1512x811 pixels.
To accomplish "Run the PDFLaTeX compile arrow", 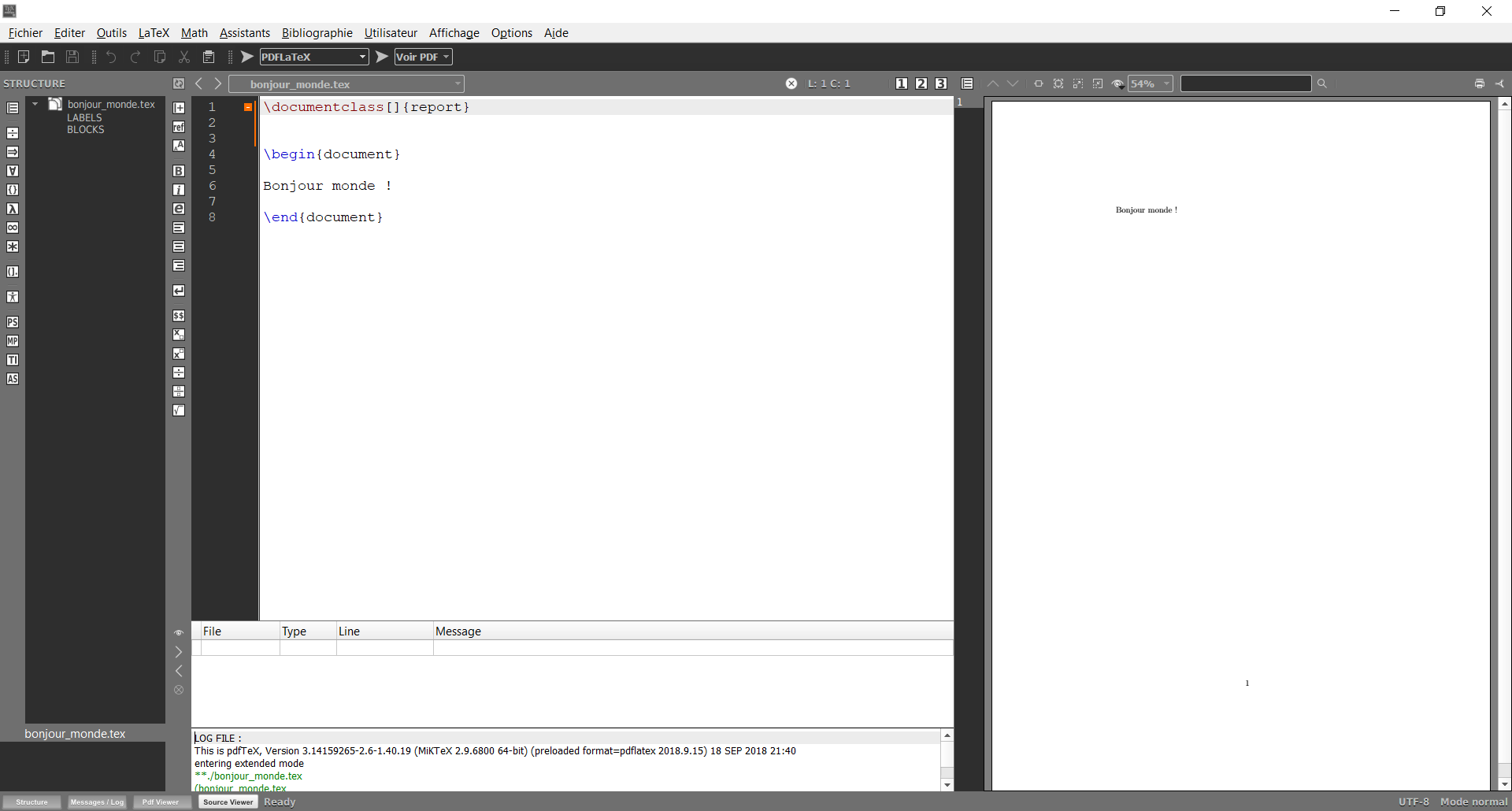I will pyautogui.click(x=247, y=57).
